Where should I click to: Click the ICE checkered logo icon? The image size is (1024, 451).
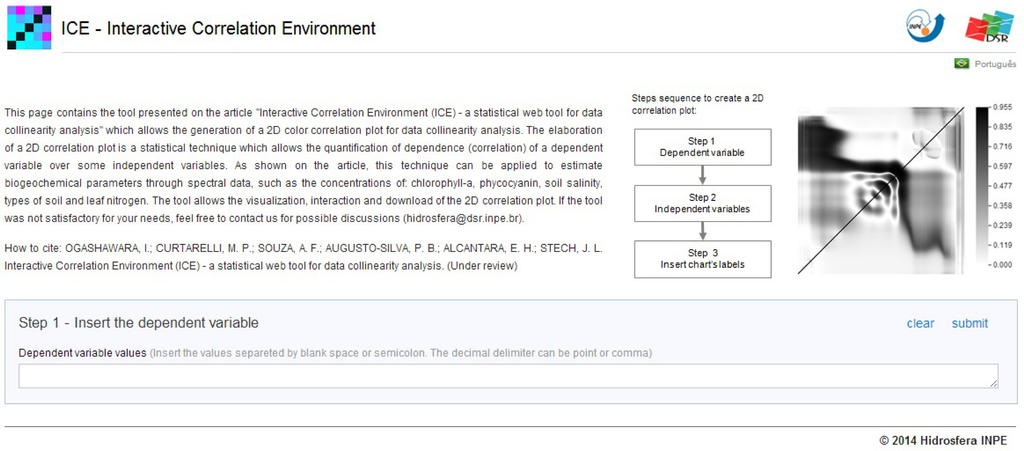tap(28, 27)
